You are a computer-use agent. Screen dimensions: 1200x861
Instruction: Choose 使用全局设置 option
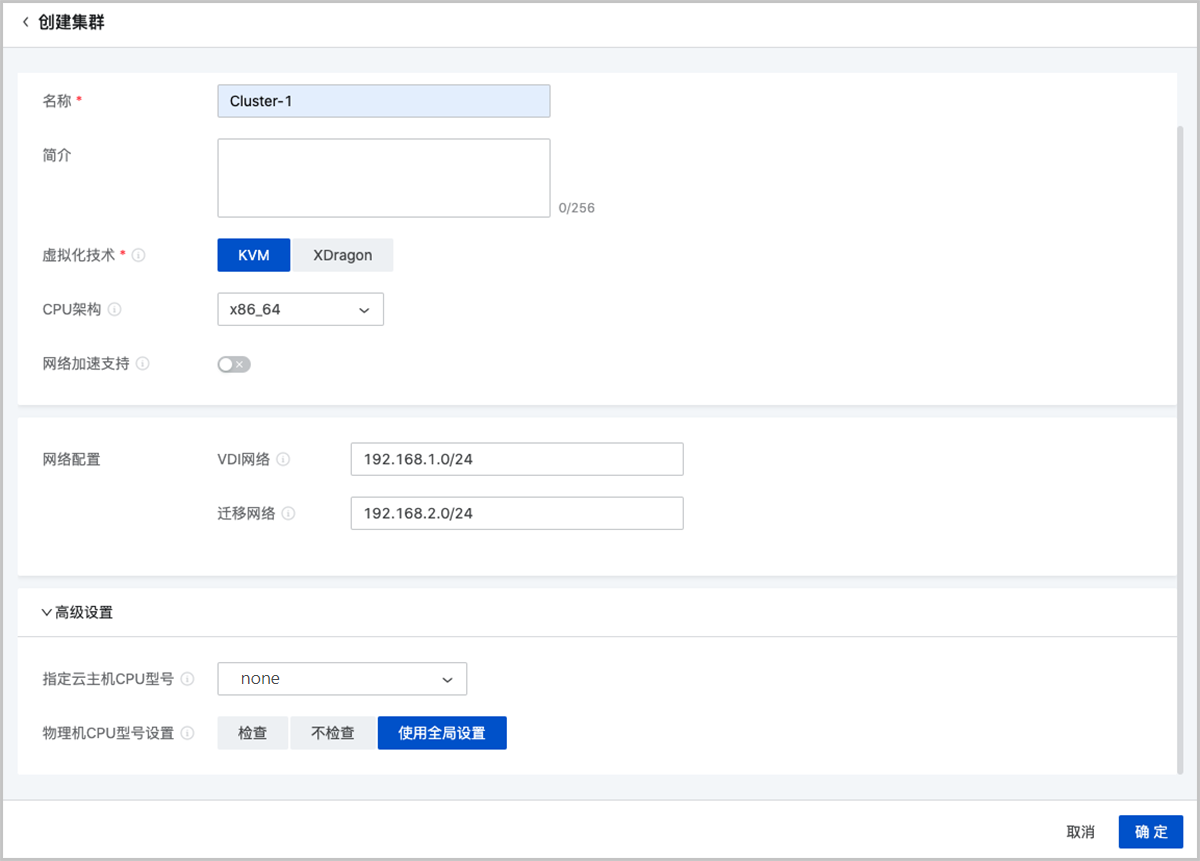442,733
